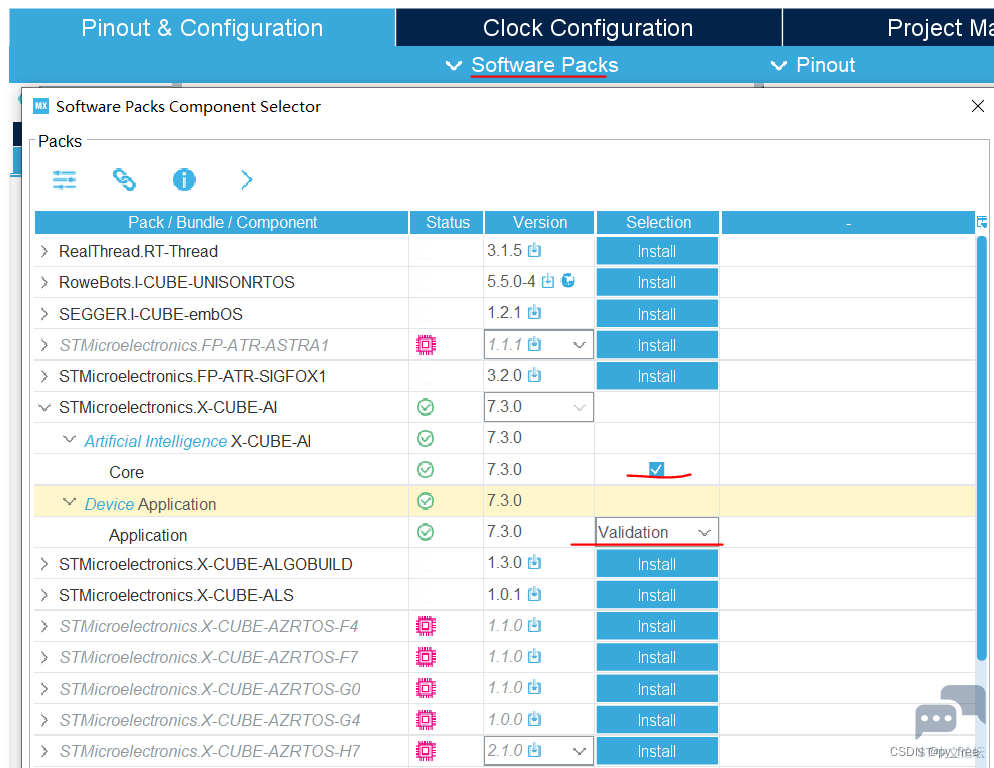Install the X-CUBE-ALS pack
This screenshot has height=768, width=994.
(x=657, y=595)
